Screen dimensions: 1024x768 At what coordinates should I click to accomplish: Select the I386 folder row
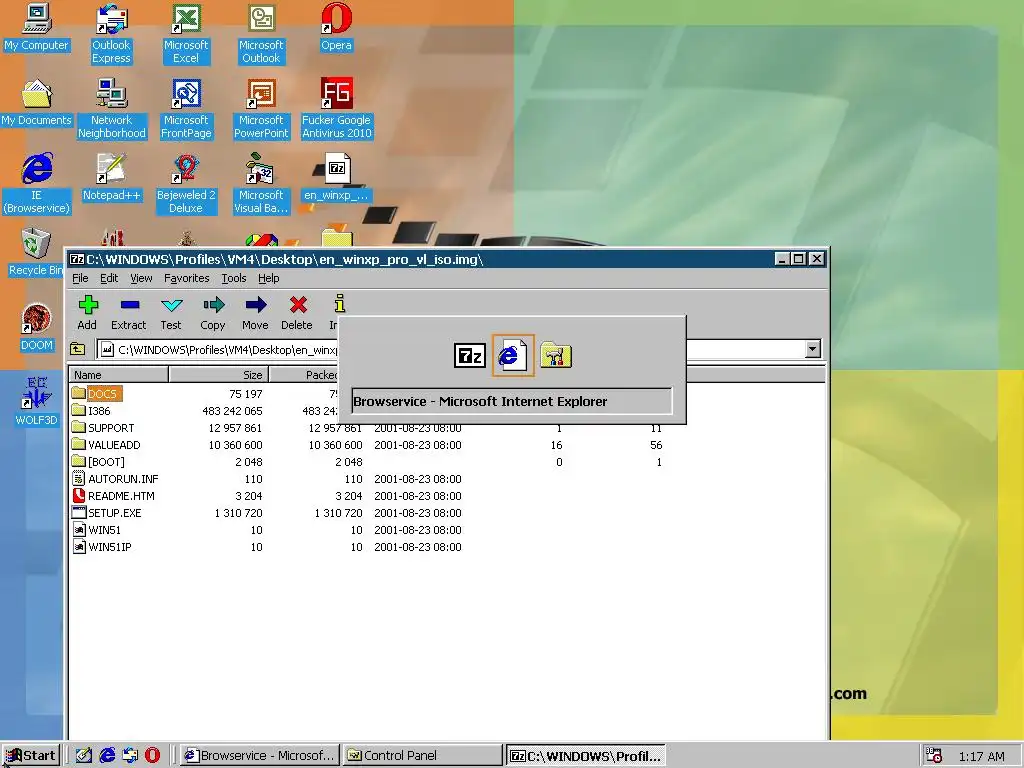[x=91, y=411]
